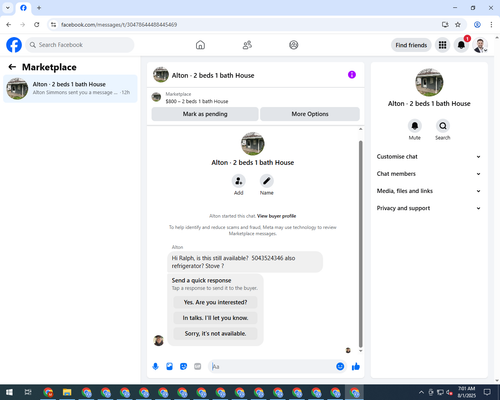Screen dimensions: 500x400
Task: Click More Options button
Action: tap(310, 114)
